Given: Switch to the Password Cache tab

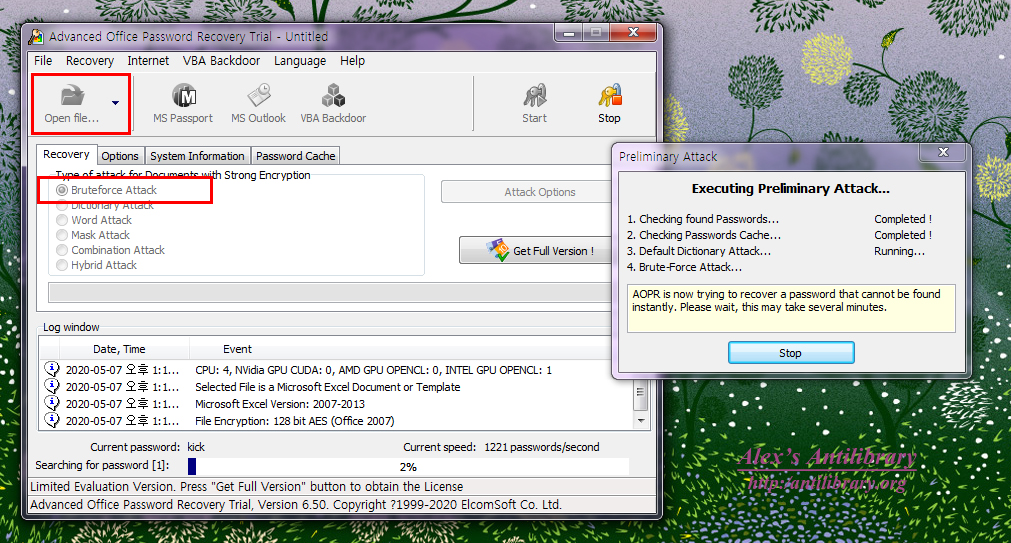Looking at the screenshot, I should (x=295, y=156).
